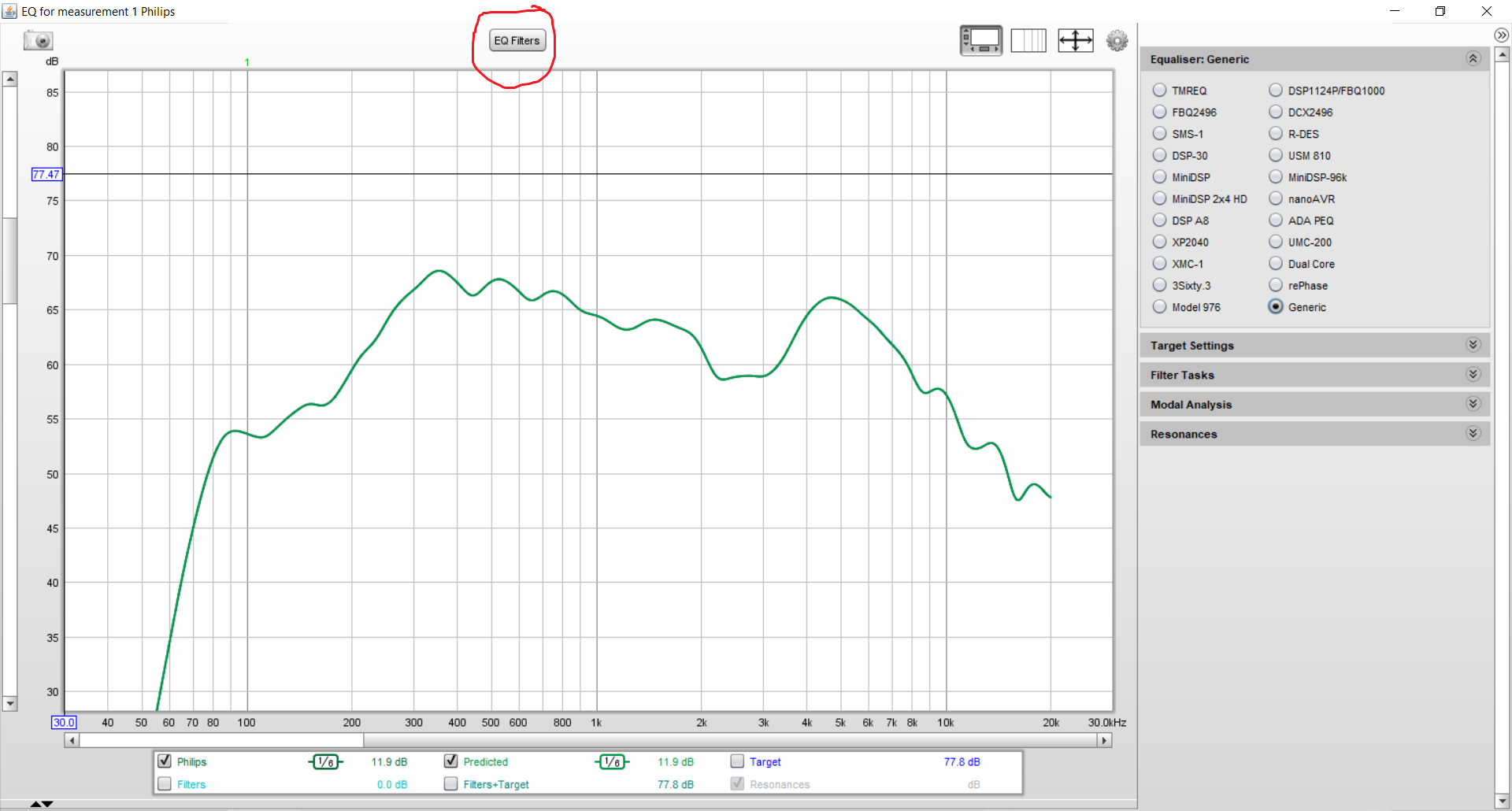Screen dimensions: 1512x811
Task: Uncheck the Predicted trace checkbox
Action: click(x=451, y=761)
